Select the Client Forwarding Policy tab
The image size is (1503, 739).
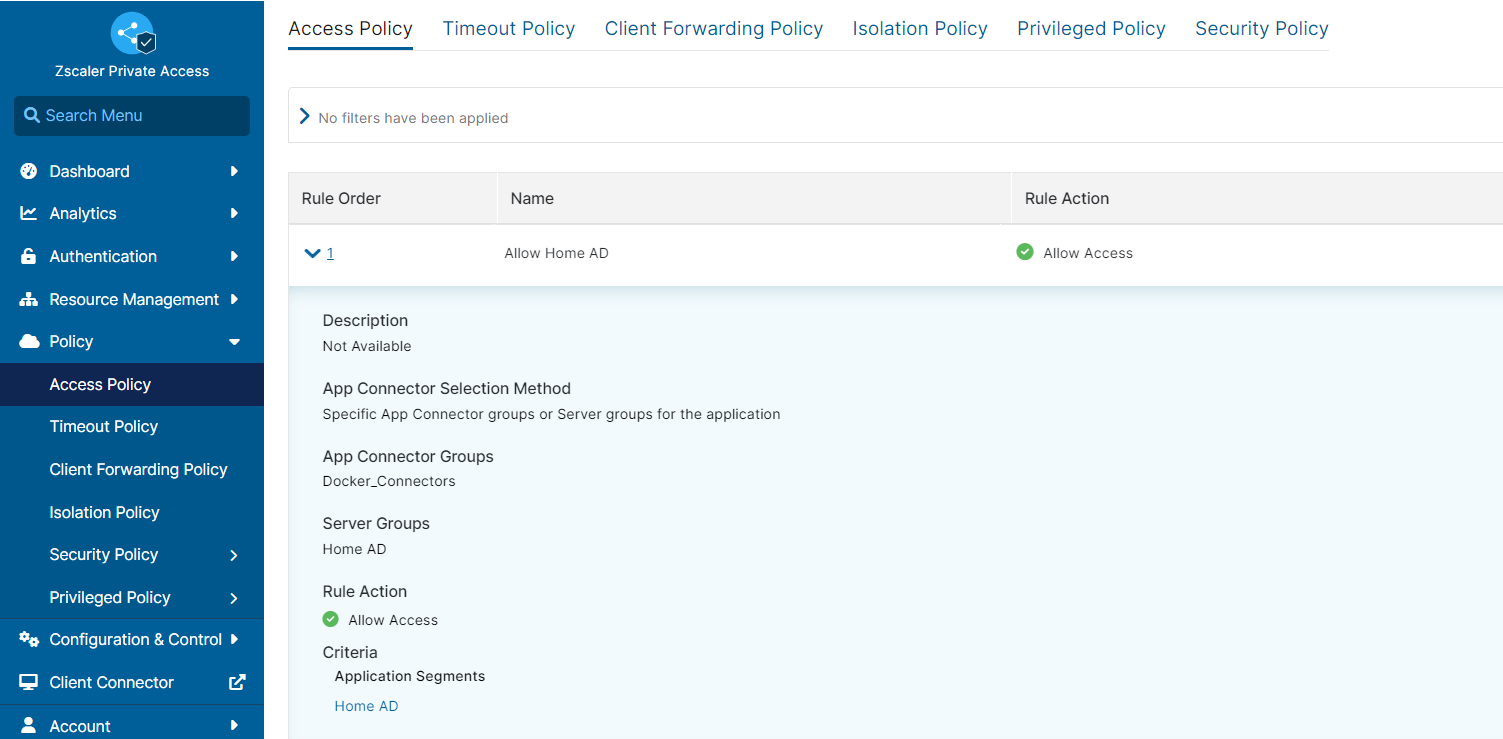713,28
